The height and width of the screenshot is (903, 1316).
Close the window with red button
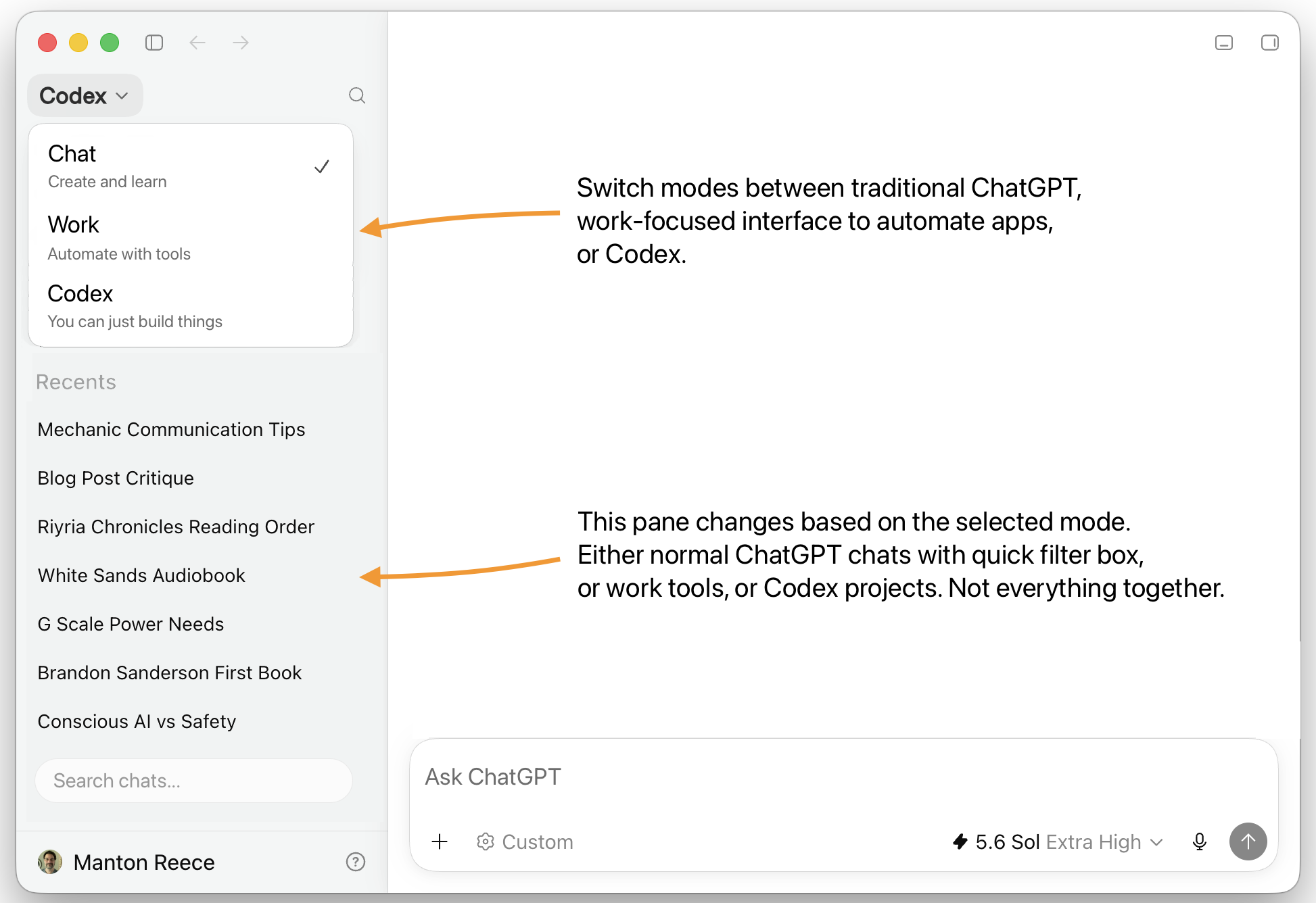click(x=47, y=43)
